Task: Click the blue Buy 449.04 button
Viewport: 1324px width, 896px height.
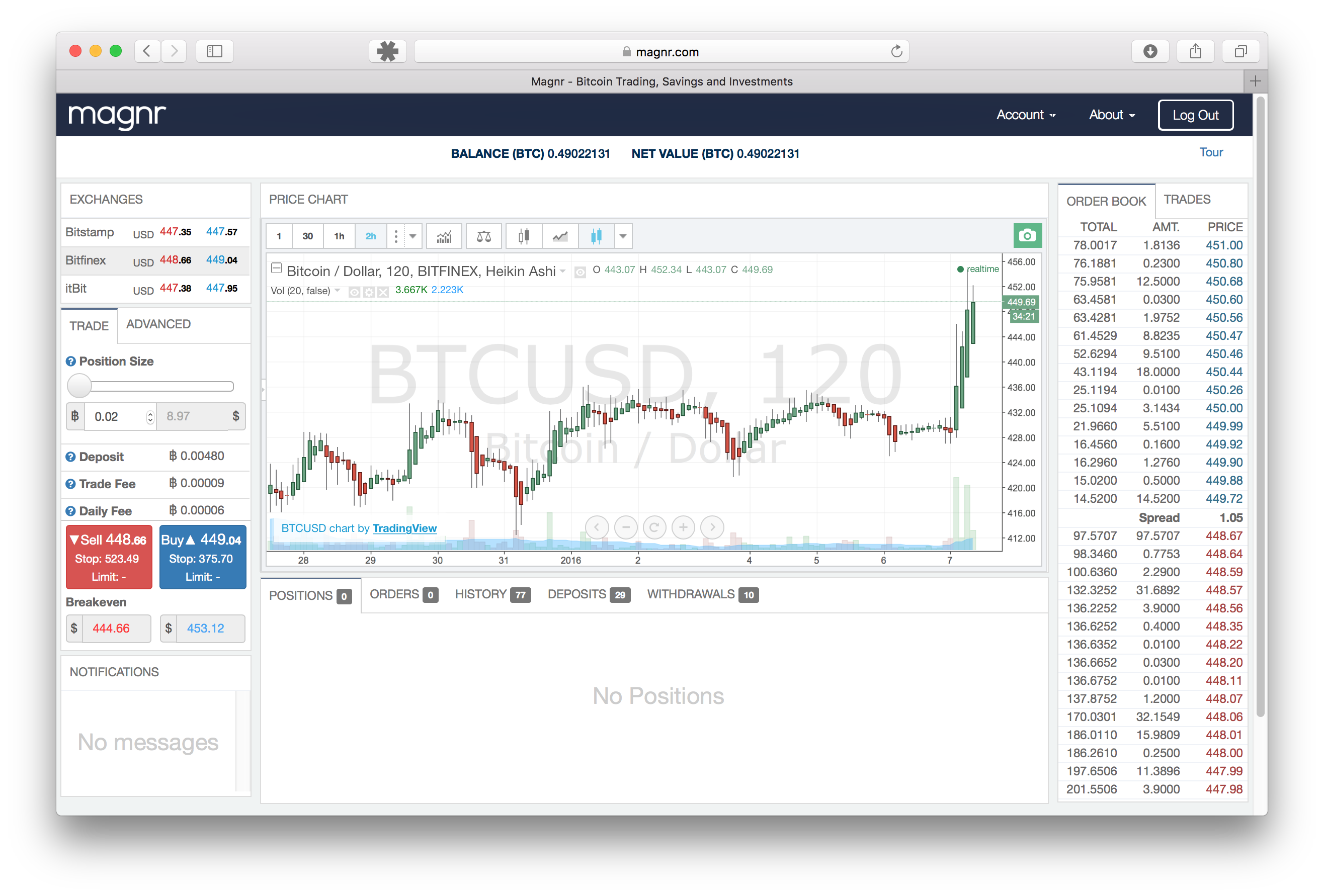Action: (x=202, y=557)
